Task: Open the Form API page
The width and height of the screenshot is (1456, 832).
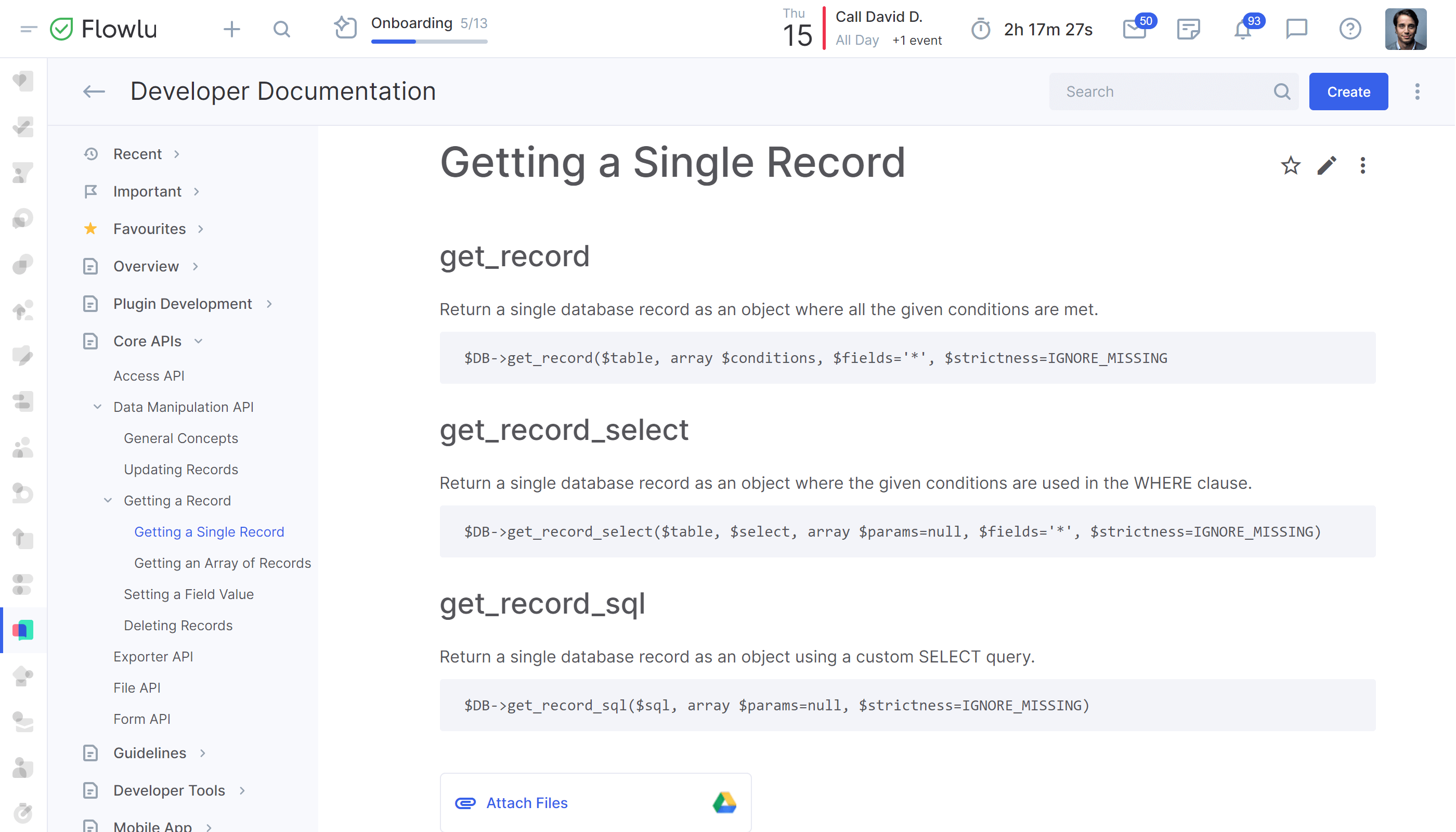Action: click(142, 719)
